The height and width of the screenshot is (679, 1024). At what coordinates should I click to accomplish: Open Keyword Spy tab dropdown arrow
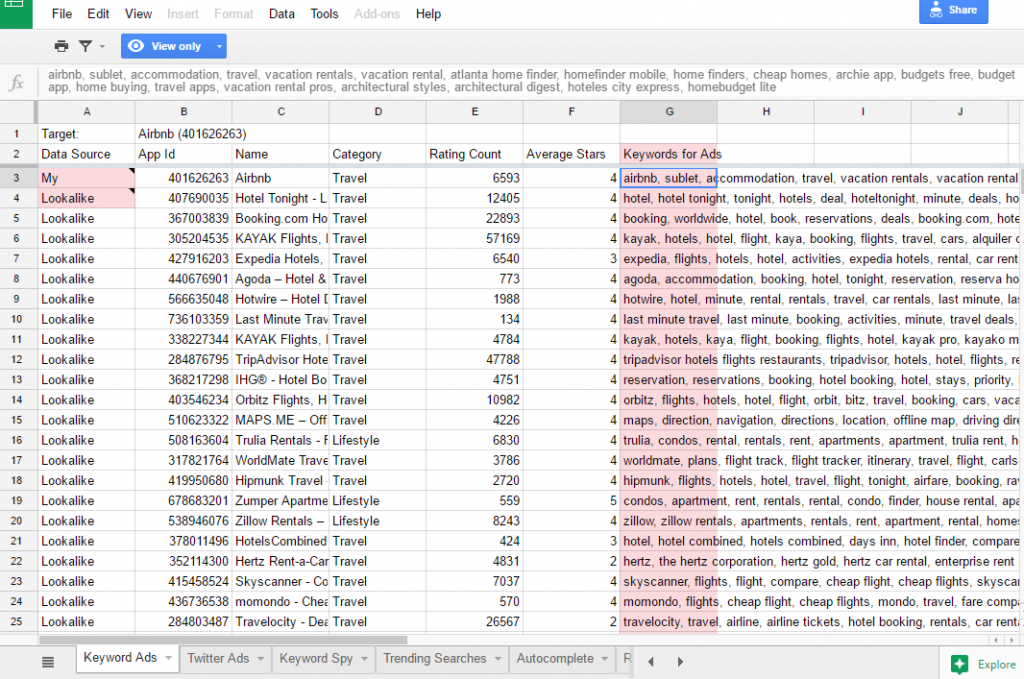click(x=364, y=659)
